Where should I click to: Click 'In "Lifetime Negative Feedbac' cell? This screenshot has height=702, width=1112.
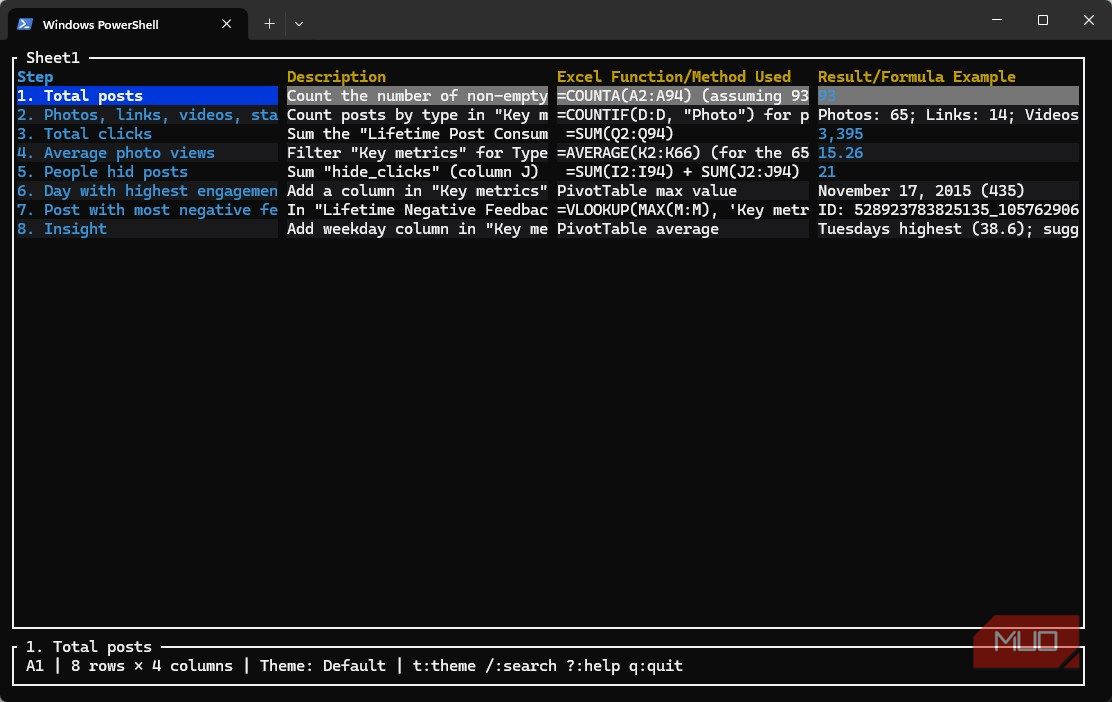coord(417,210)
